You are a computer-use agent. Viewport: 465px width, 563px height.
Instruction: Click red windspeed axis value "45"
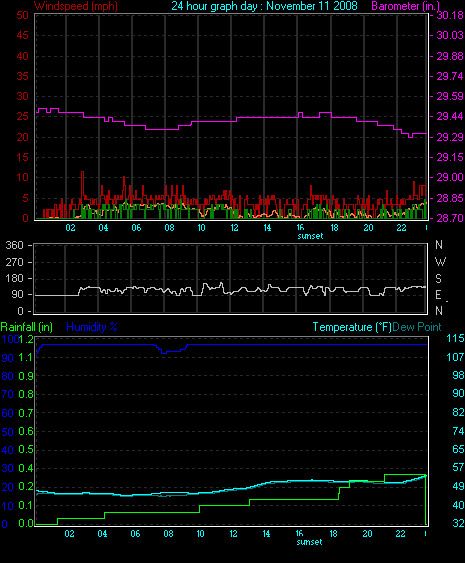[23, 35]
